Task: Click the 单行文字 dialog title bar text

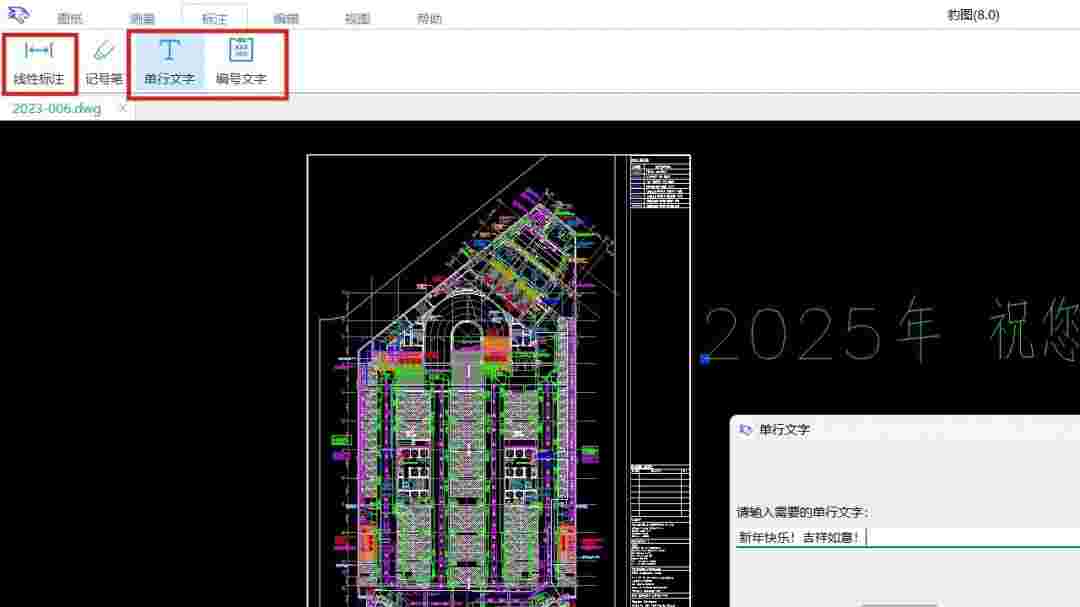Action: coord(785,430)
